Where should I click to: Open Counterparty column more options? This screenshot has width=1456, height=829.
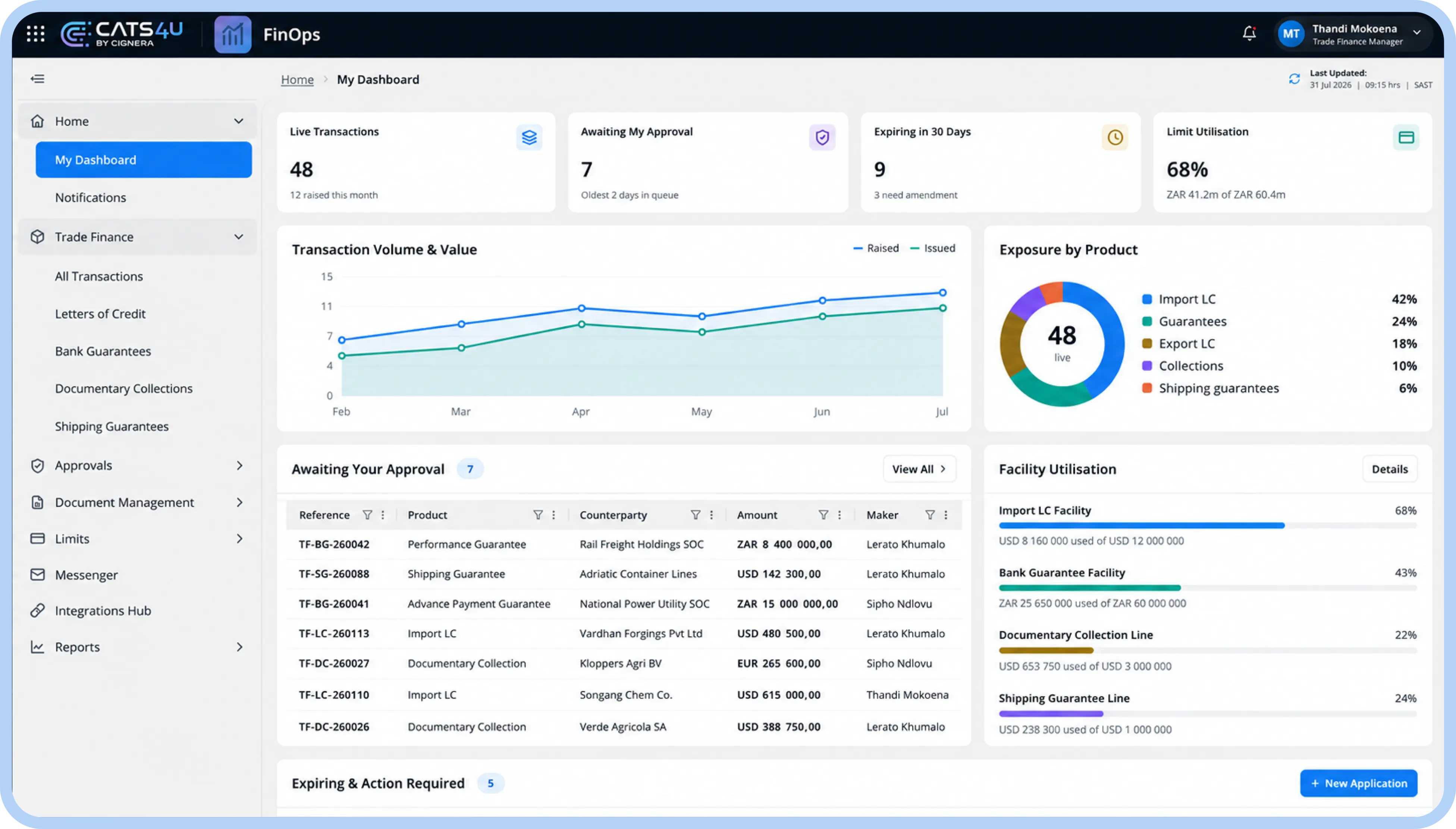point(712,515)
